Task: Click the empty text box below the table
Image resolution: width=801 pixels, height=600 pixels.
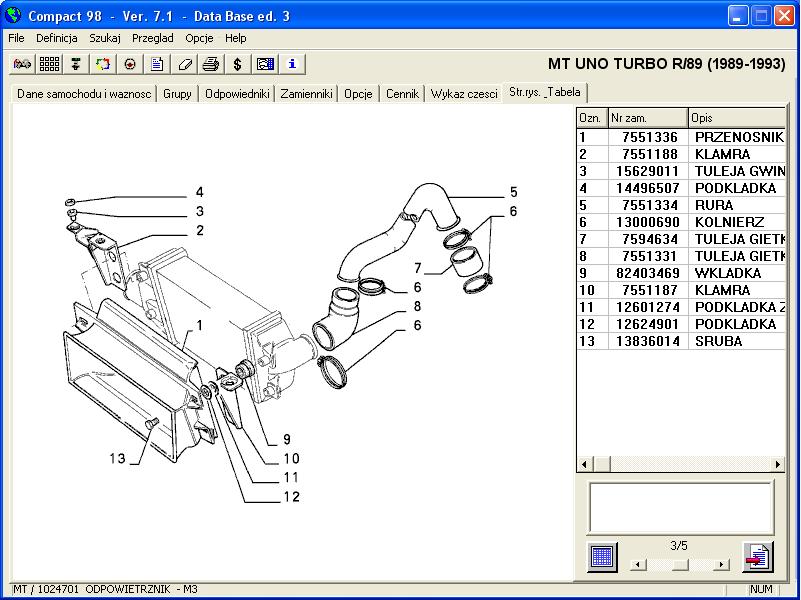Action: coord(680,507)
